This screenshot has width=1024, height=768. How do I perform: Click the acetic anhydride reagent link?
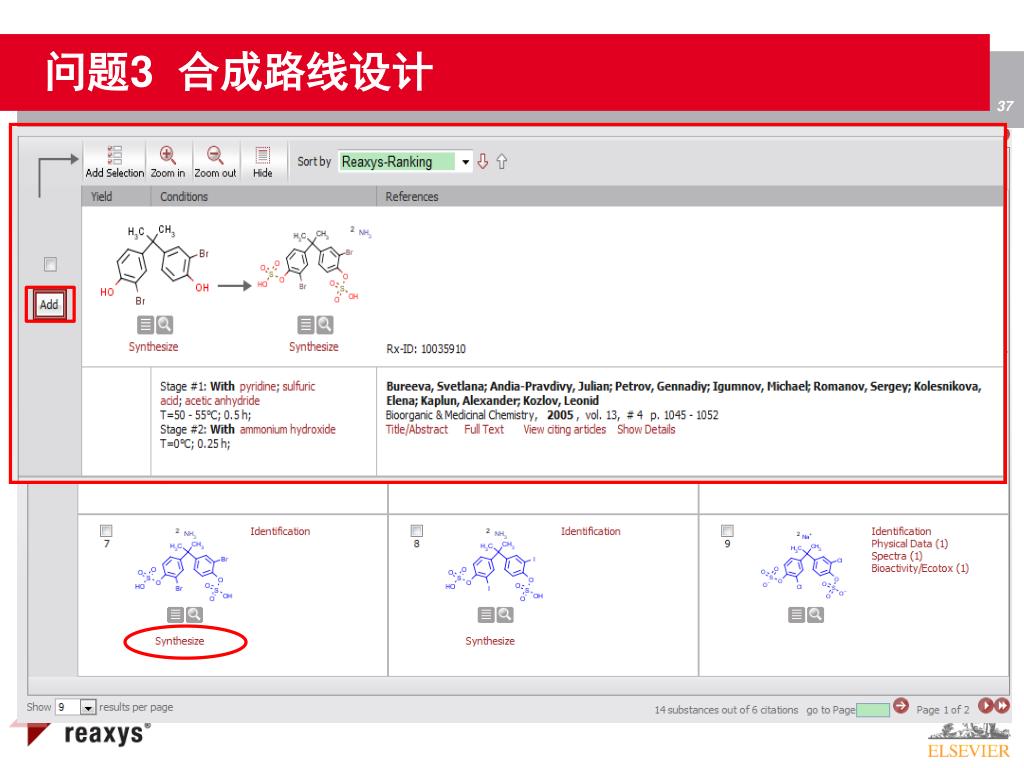(x=222, y=401)
